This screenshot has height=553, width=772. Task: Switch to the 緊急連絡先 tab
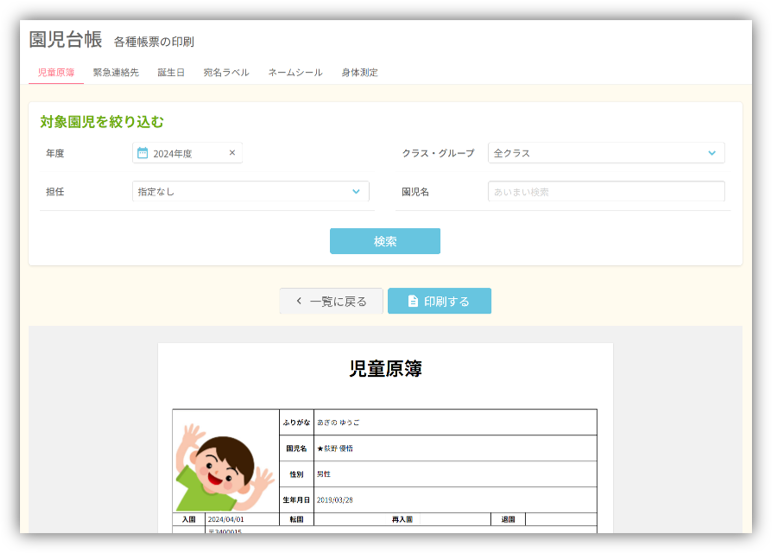pos(116,72)
